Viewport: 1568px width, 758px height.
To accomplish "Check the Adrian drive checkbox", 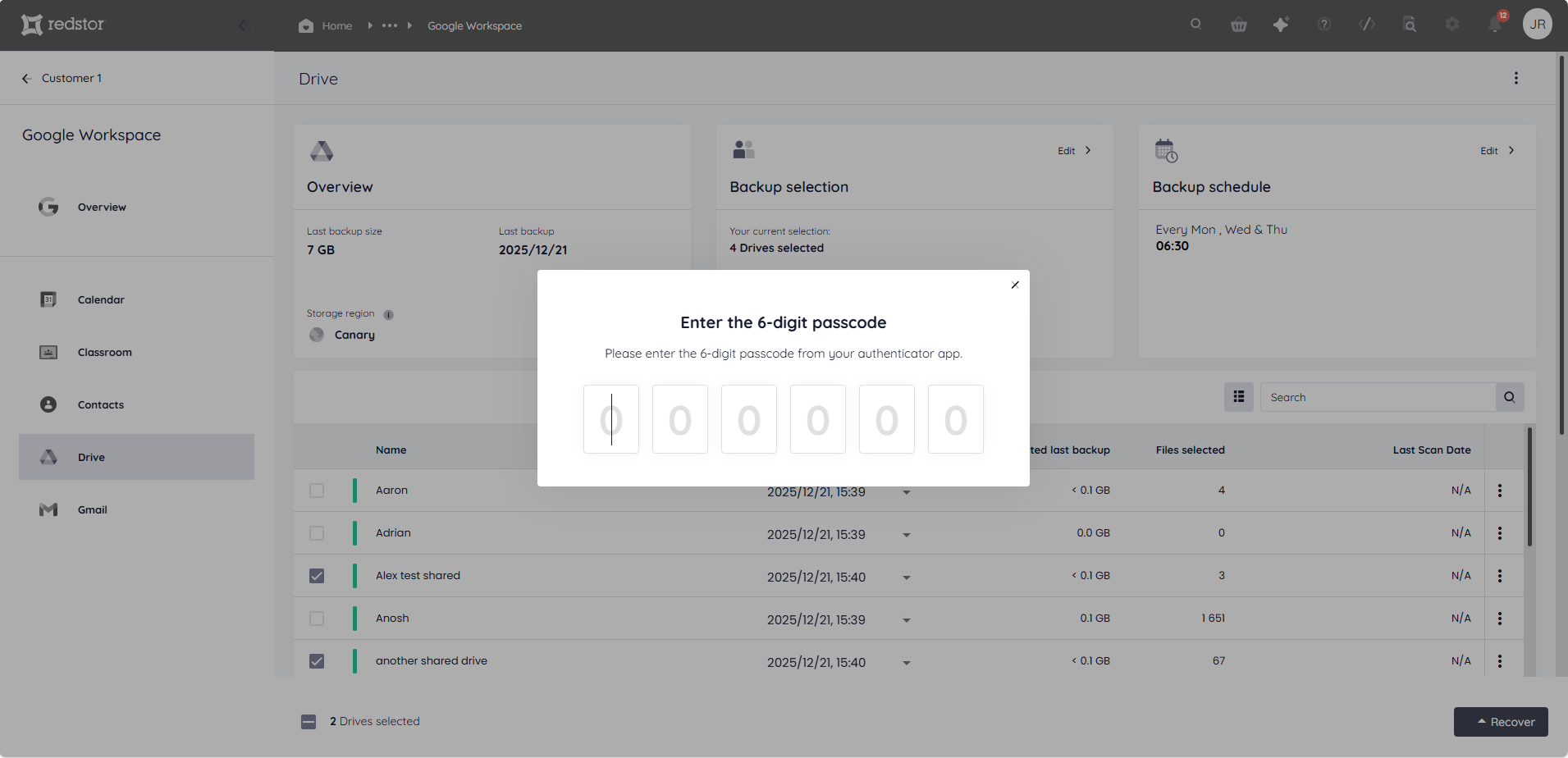I will click(x=317, y=533).
